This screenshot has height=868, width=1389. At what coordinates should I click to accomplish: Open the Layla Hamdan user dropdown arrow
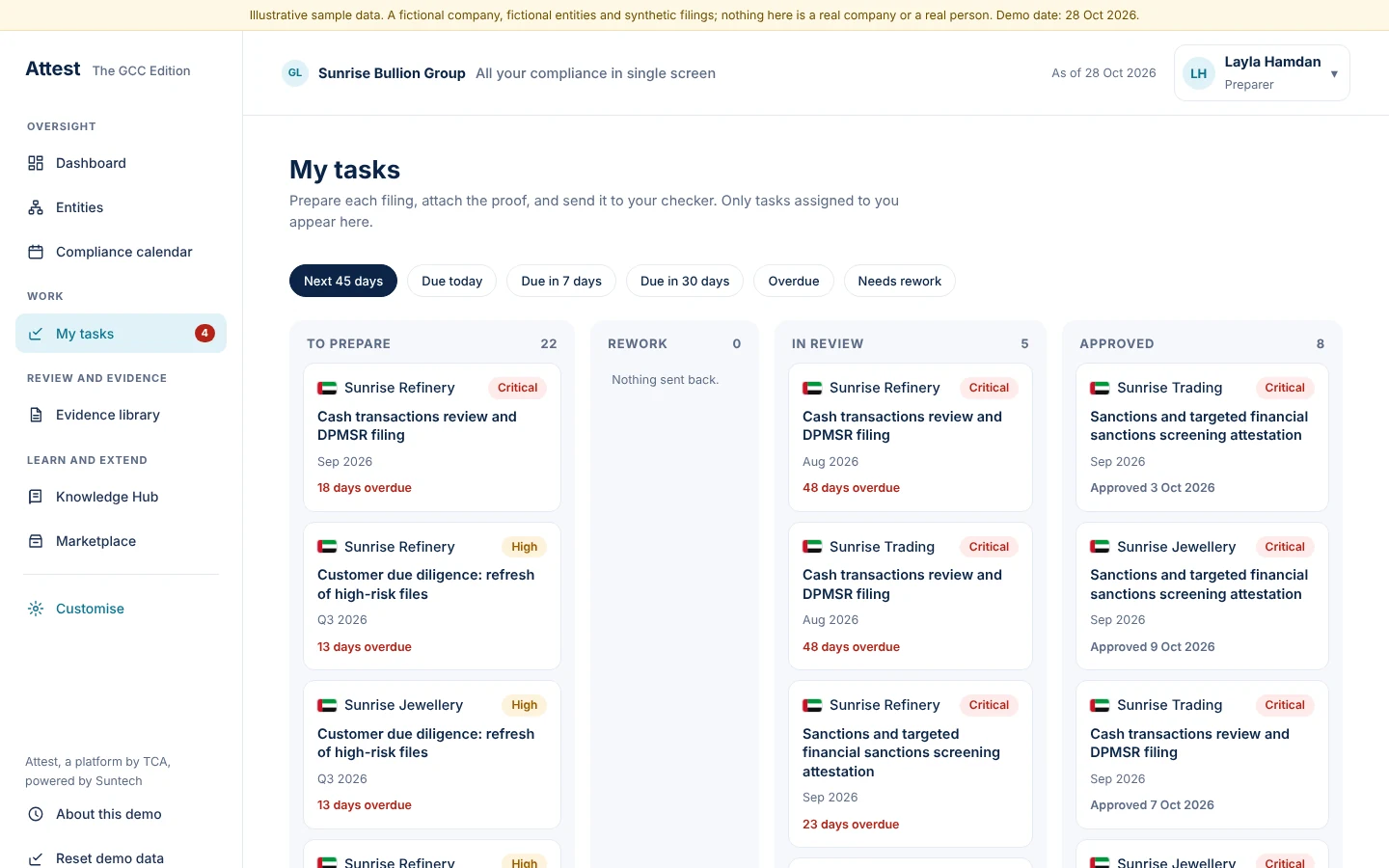click(x=1334, y=73)
